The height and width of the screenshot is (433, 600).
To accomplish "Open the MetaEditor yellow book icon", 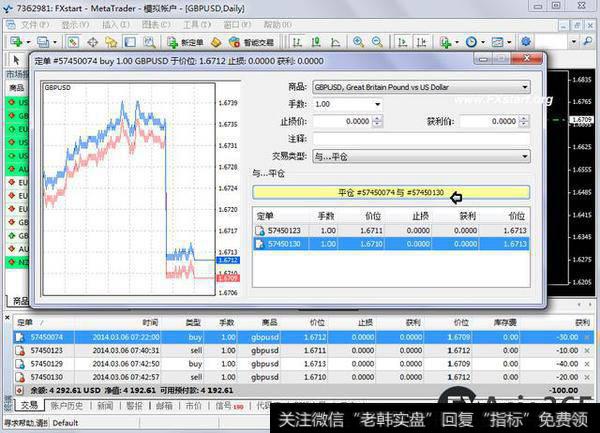I will pyautogui.click(x=216, y=42).
